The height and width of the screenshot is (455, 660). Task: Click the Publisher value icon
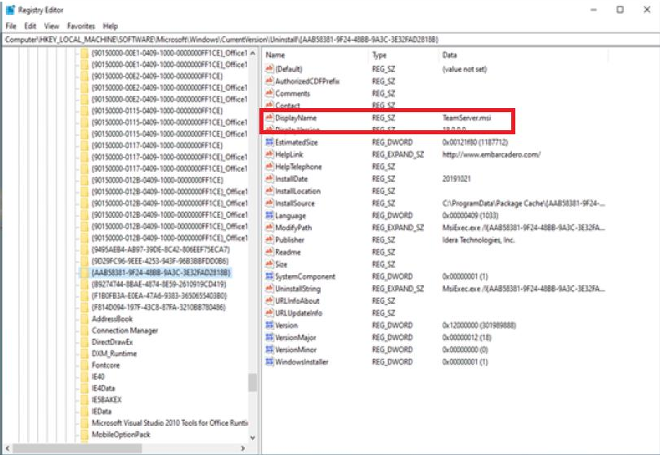click(x=269, y=239)
